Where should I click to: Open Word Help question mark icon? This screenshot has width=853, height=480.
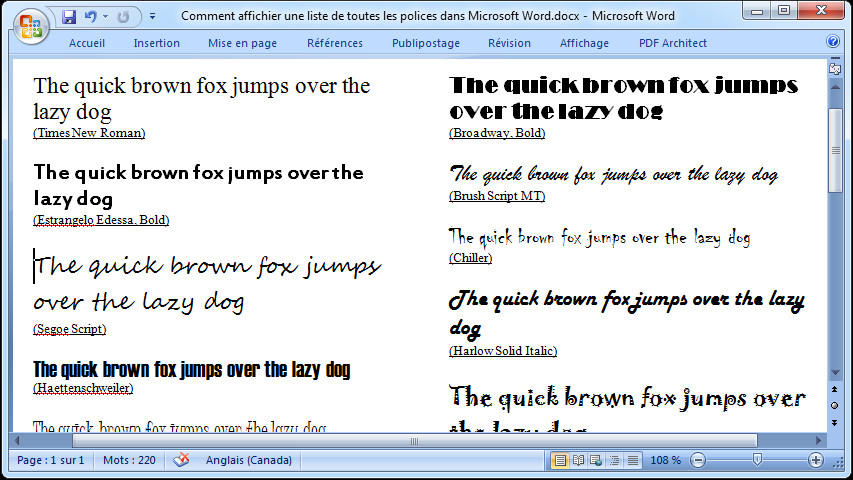pos(833,43)
